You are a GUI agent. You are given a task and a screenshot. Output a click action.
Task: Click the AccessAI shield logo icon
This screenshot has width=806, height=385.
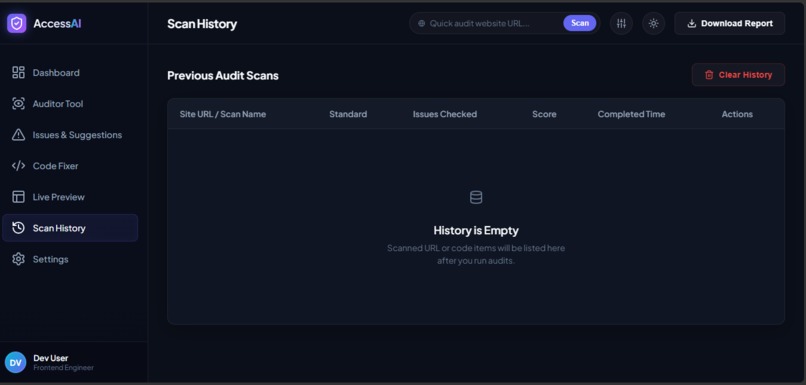(16, 23)
